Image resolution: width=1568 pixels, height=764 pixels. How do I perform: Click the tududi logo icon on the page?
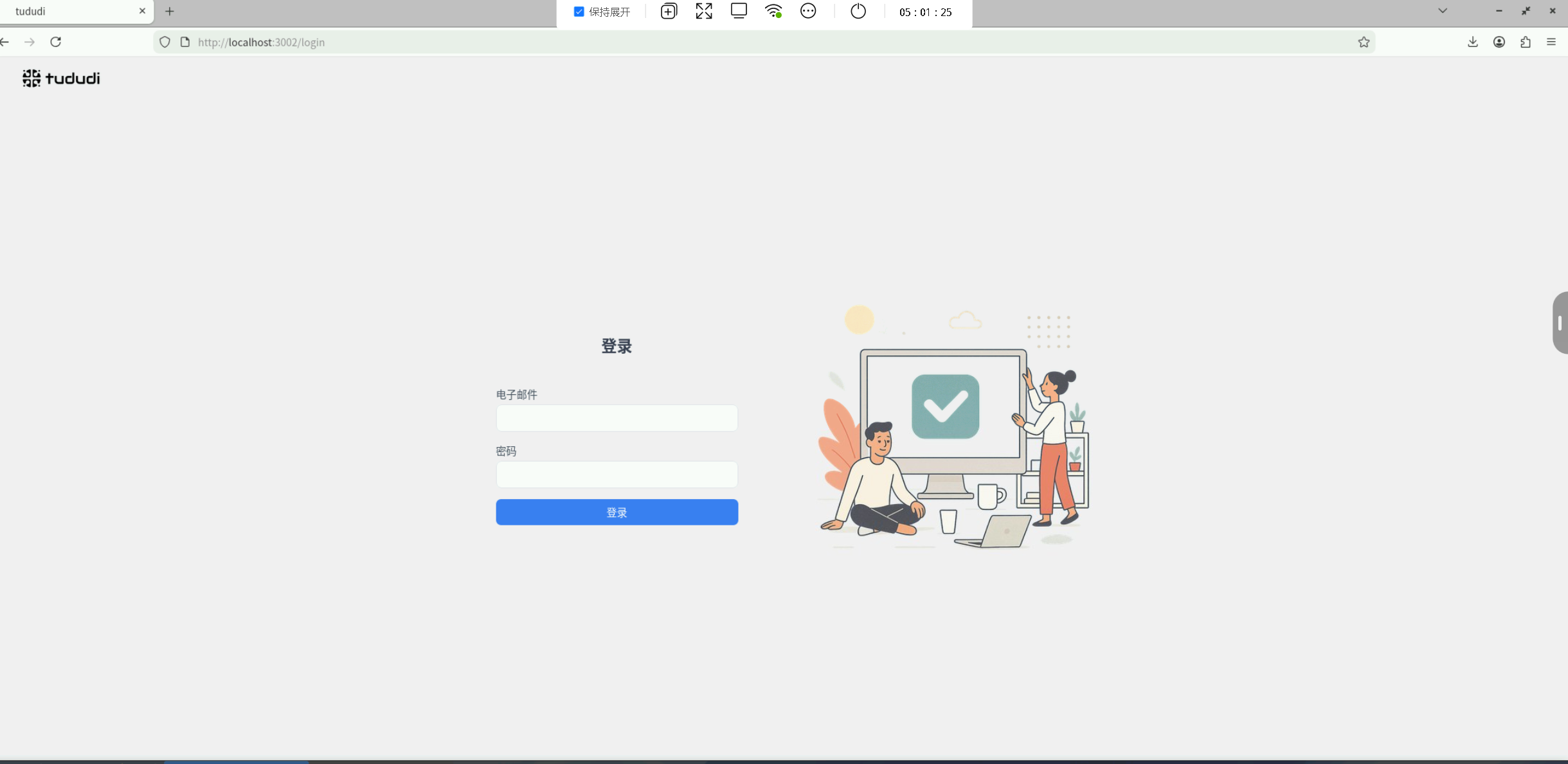point(32,77)
